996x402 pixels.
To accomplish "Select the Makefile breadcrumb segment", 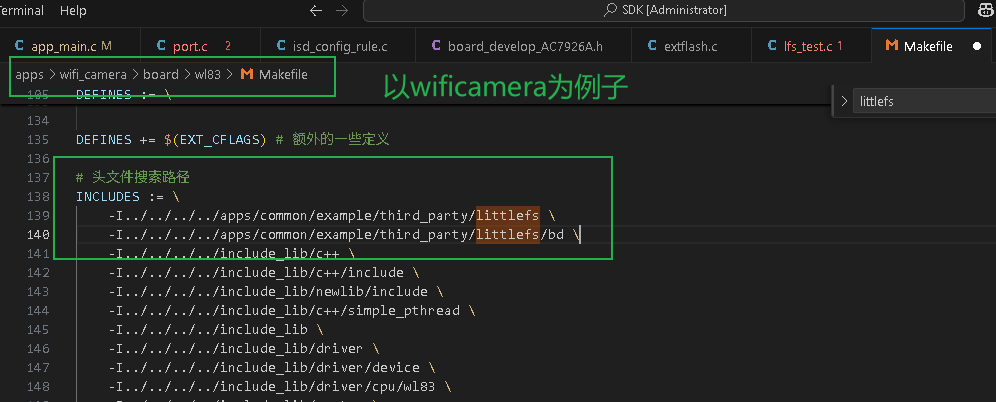I will tap(283, 74).
